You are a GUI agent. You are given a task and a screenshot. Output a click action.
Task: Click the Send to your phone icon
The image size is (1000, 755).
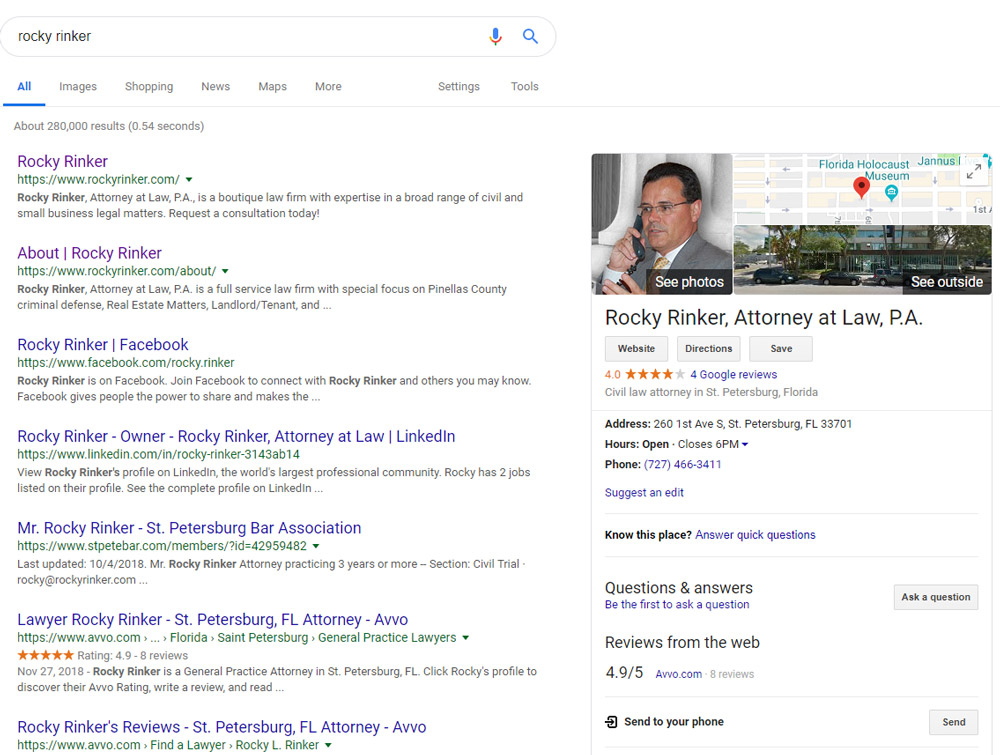tap(611, 722)
